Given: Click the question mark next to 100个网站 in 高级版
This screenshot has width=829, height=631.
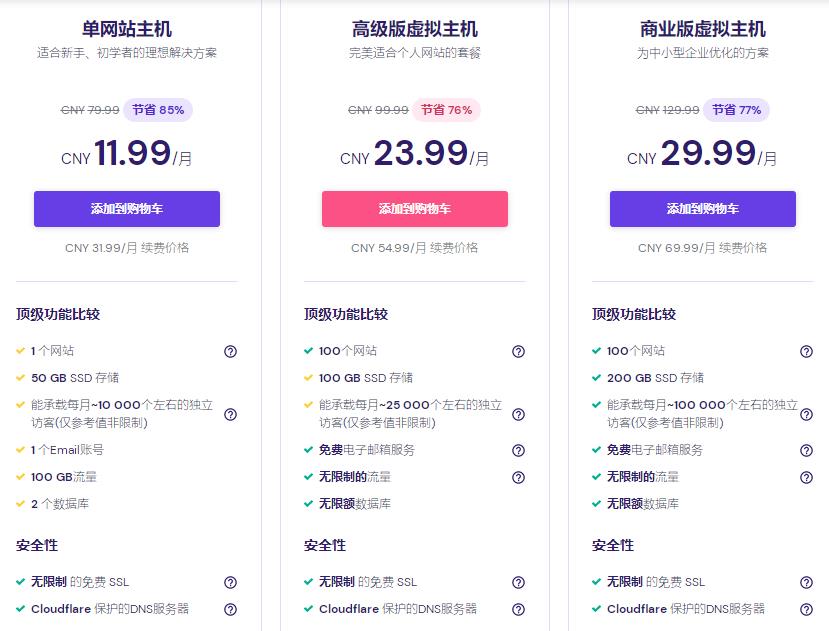Looking at the screenshot, I should click(x=518, y=351).
